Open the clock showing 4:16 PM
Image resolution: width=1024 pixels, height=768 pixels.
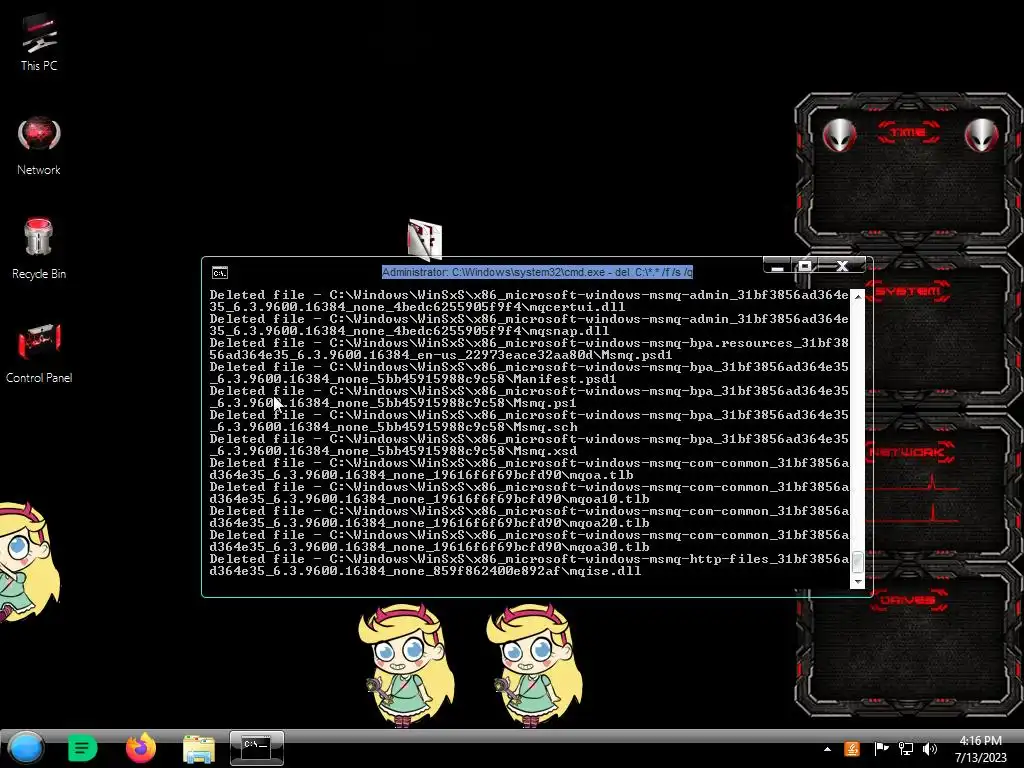(980, 741)
